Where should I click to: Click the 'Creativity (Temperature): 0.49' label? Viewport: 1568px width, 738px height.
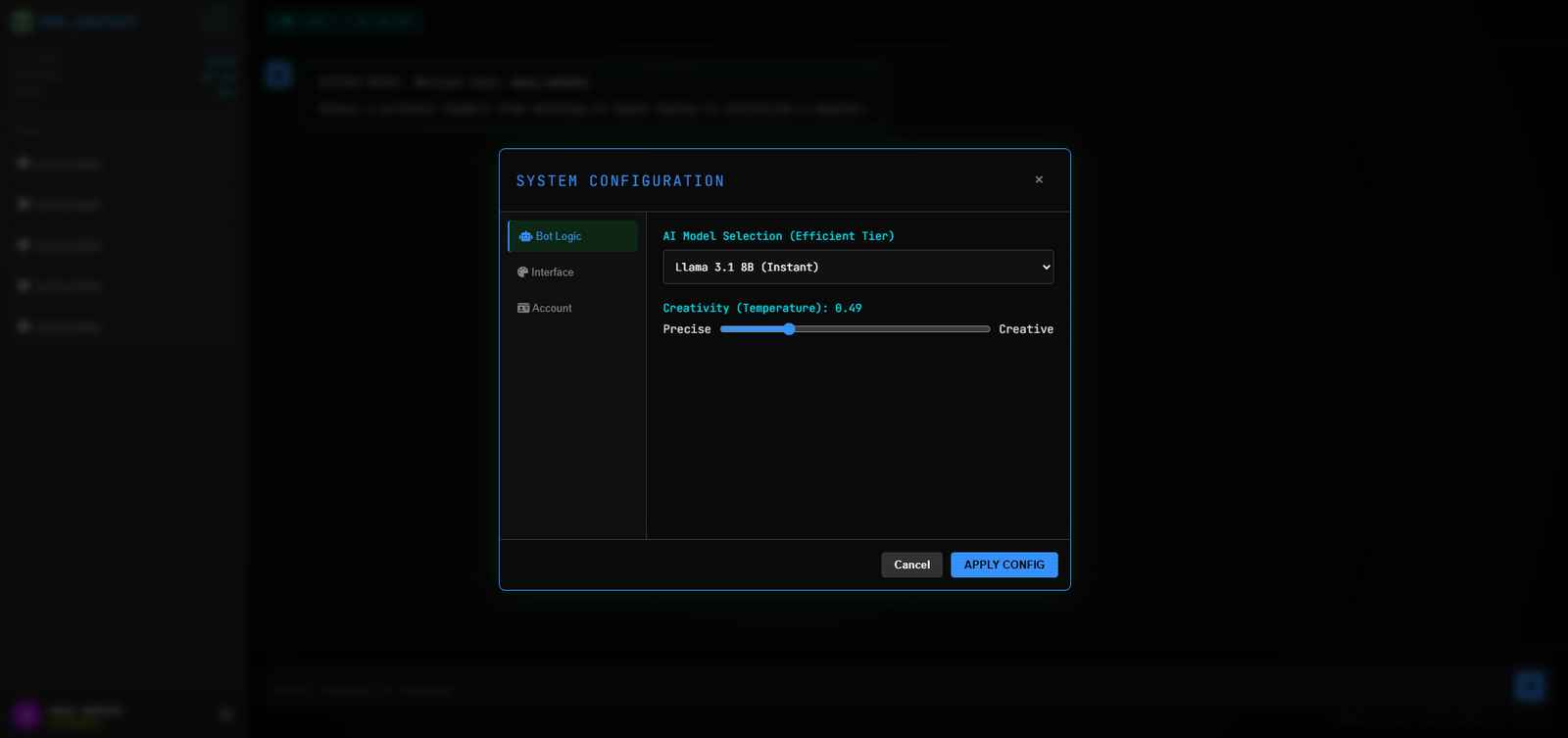coord(762,308)
